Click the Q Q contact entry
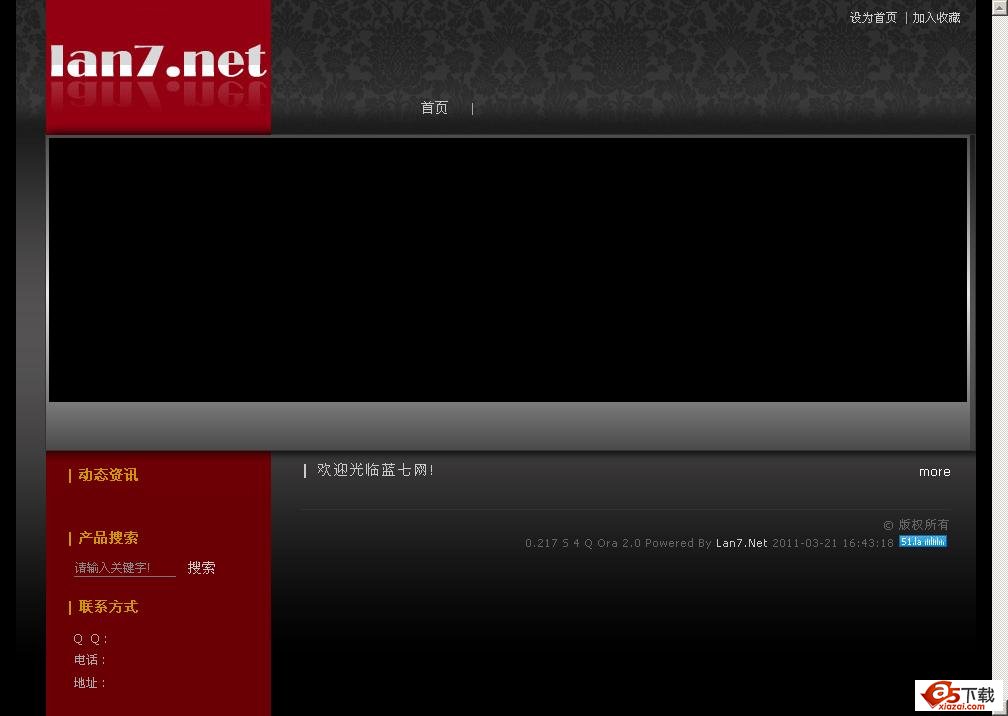 point(90,638)
